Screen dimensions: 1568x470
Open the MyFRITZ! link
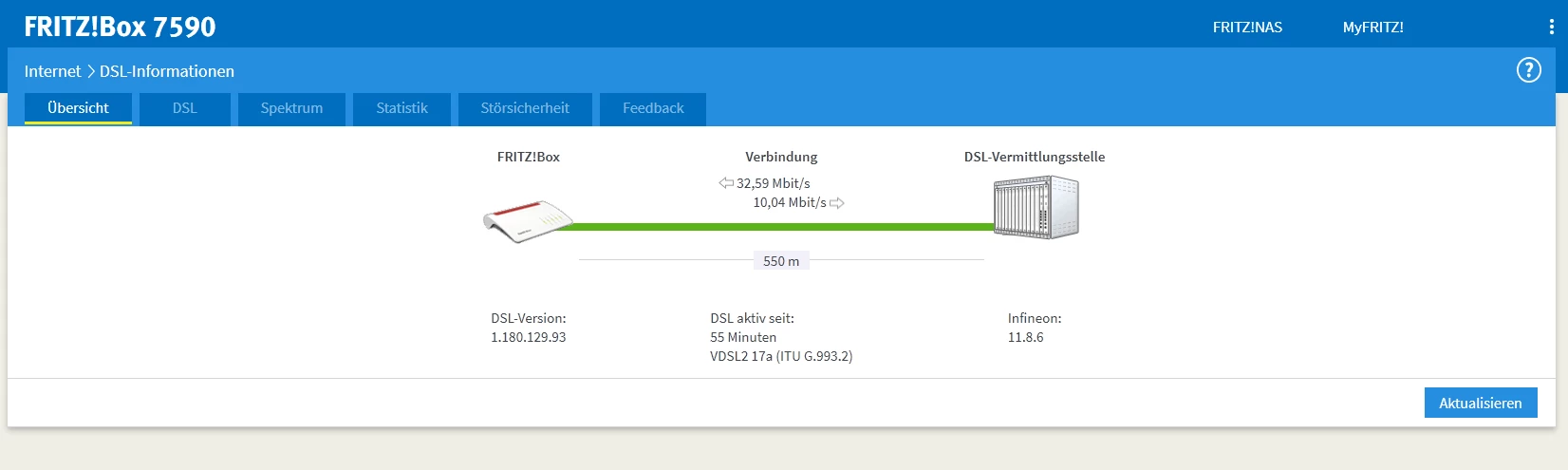(1372, 28)
